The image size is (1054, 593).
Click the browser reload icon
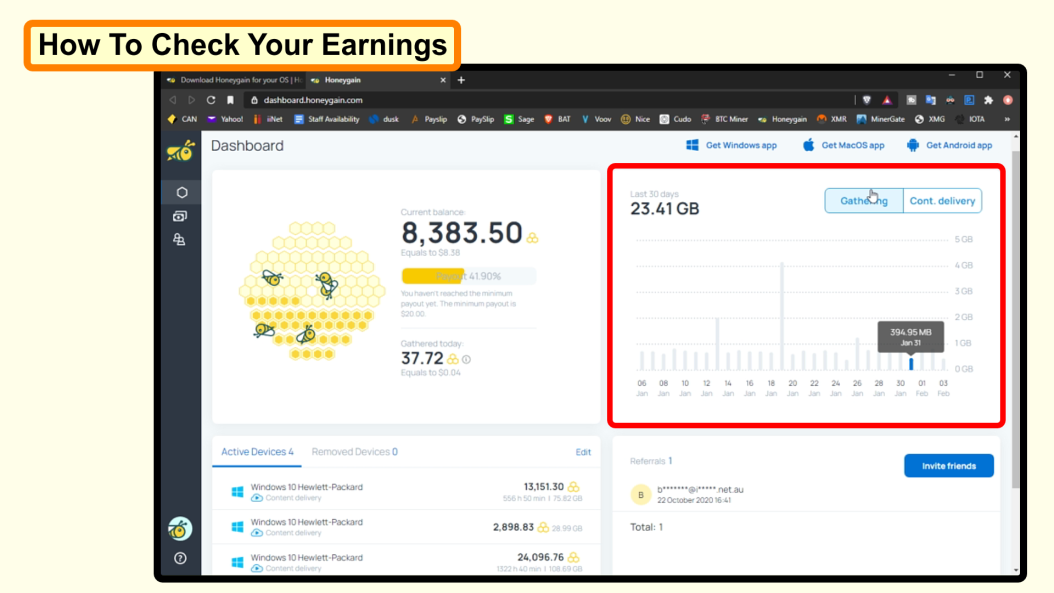(211, 100)
